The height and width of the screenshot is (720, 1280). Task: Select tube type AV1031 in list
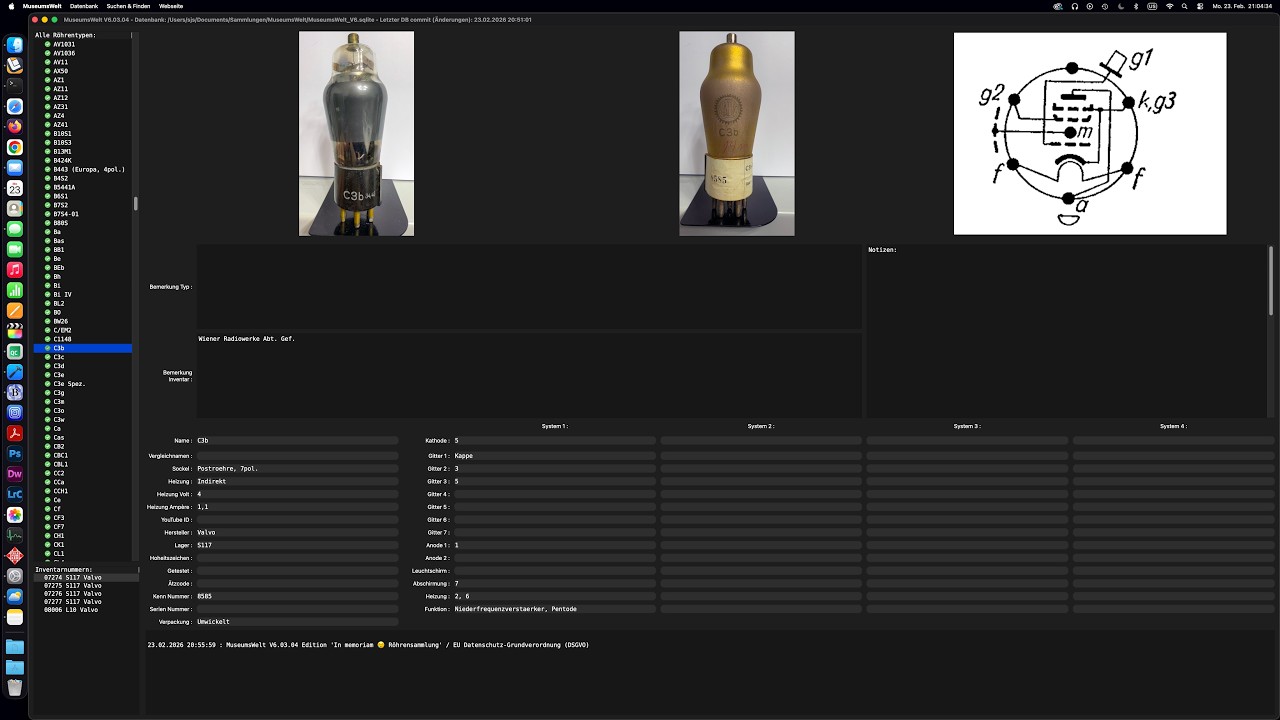coord(83,44)
